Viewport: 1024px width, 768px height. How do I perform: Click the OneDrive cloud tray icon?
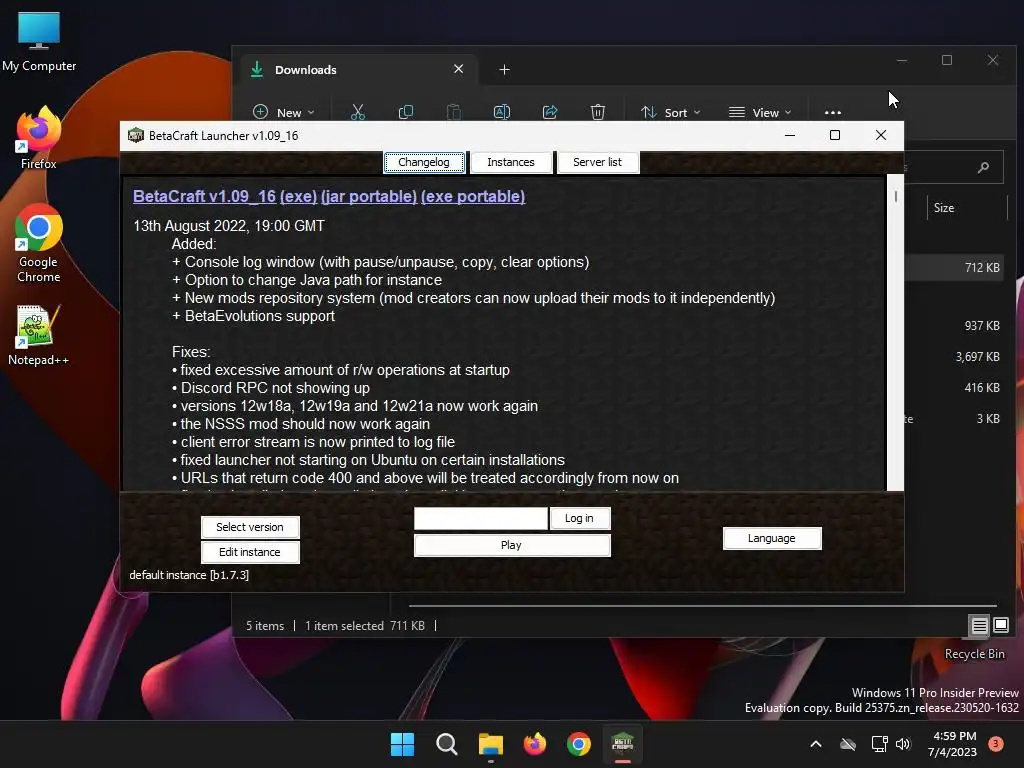click(x=848, y=744)
